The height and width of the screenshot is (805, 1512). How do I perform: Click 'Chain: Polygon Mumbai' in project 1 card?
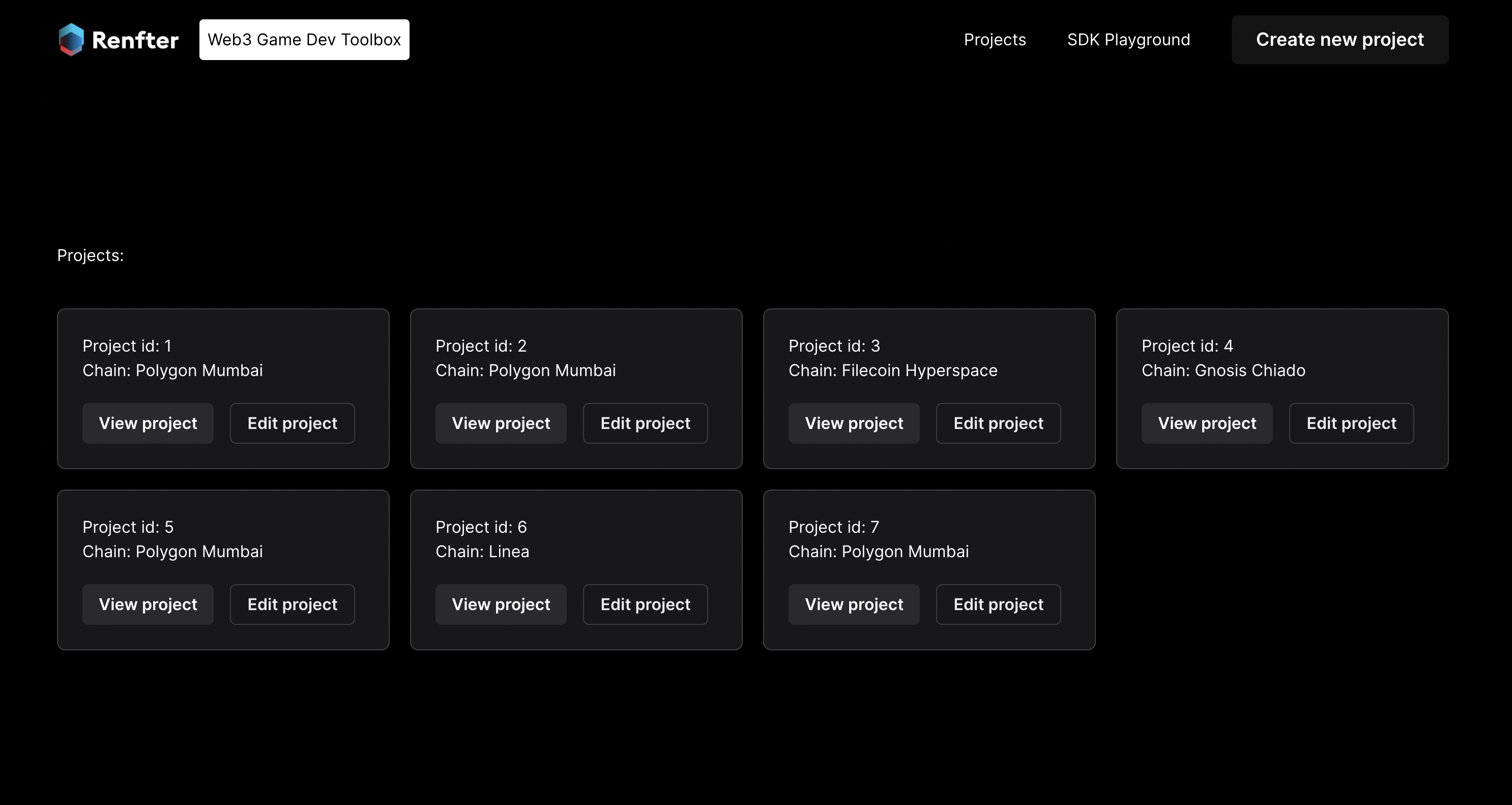tap(172, 370)
